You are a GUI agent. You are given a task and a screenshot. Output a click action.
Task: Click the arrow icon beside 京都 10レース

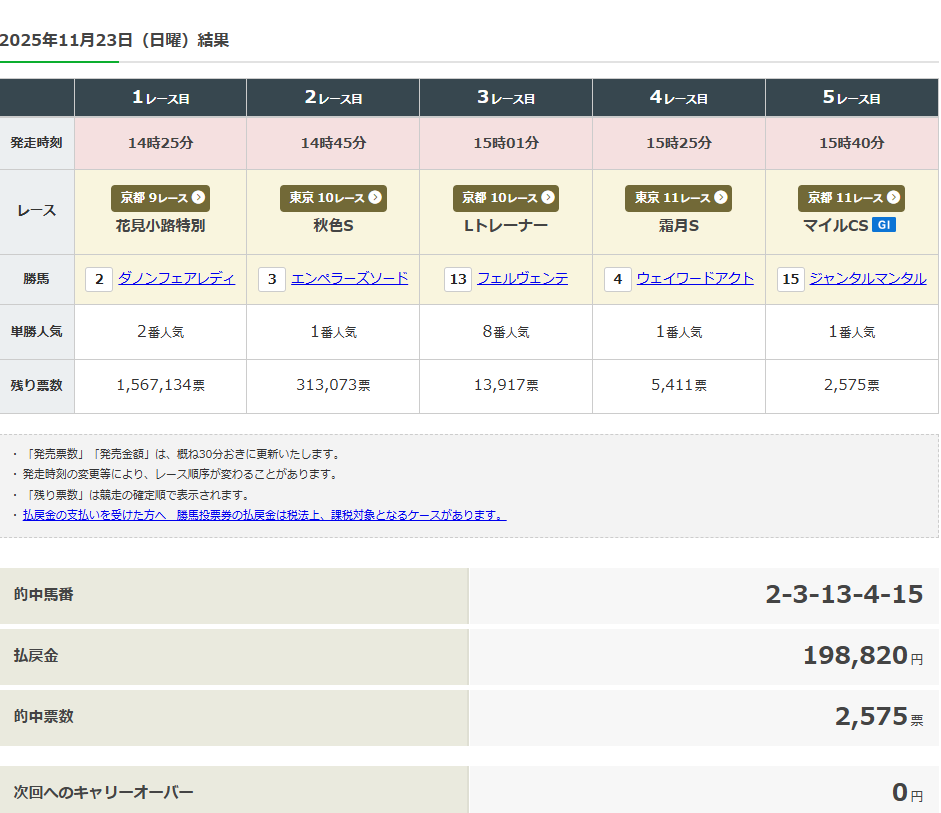point(548,198)
